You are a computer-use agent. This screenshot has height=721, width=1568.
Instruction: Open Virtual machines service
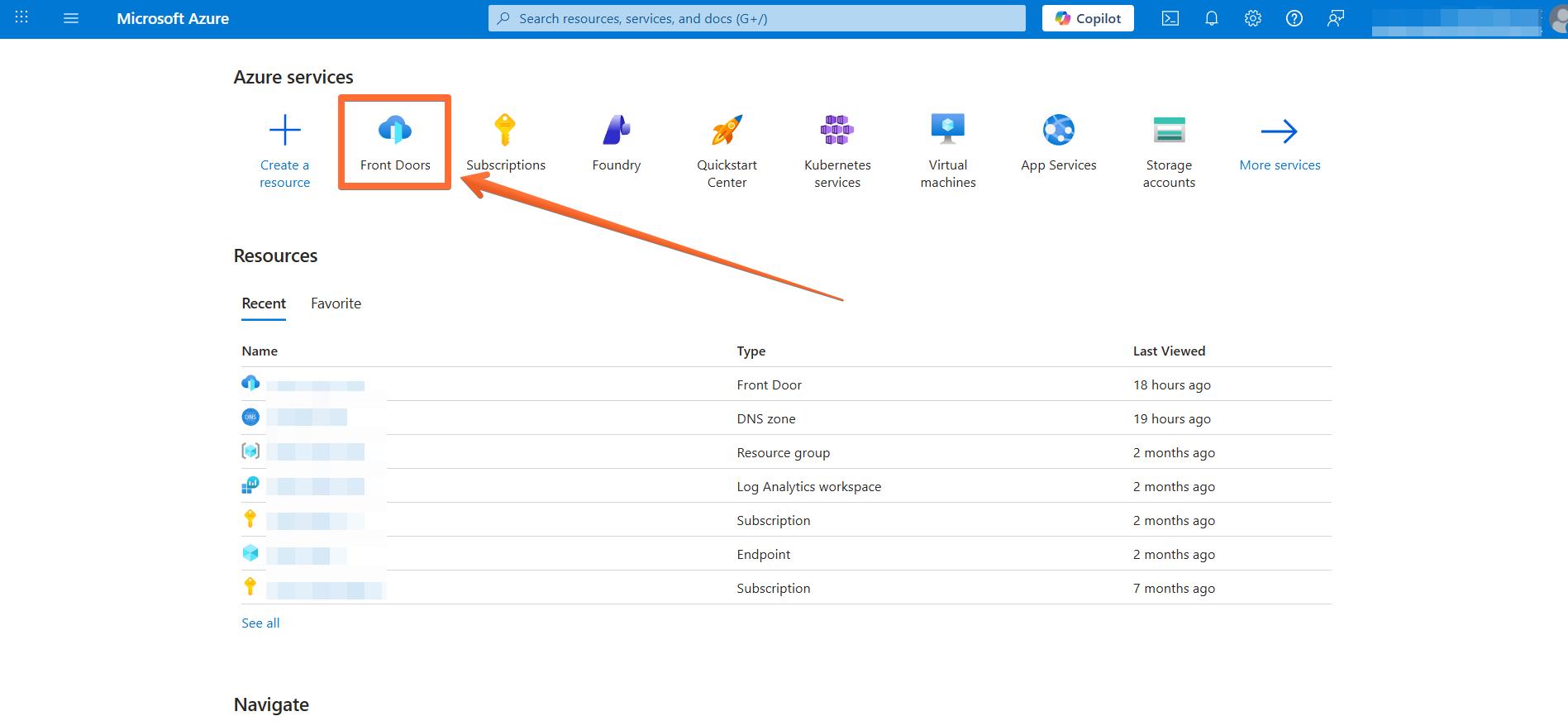pyautogui.click(x=948, y=152)
